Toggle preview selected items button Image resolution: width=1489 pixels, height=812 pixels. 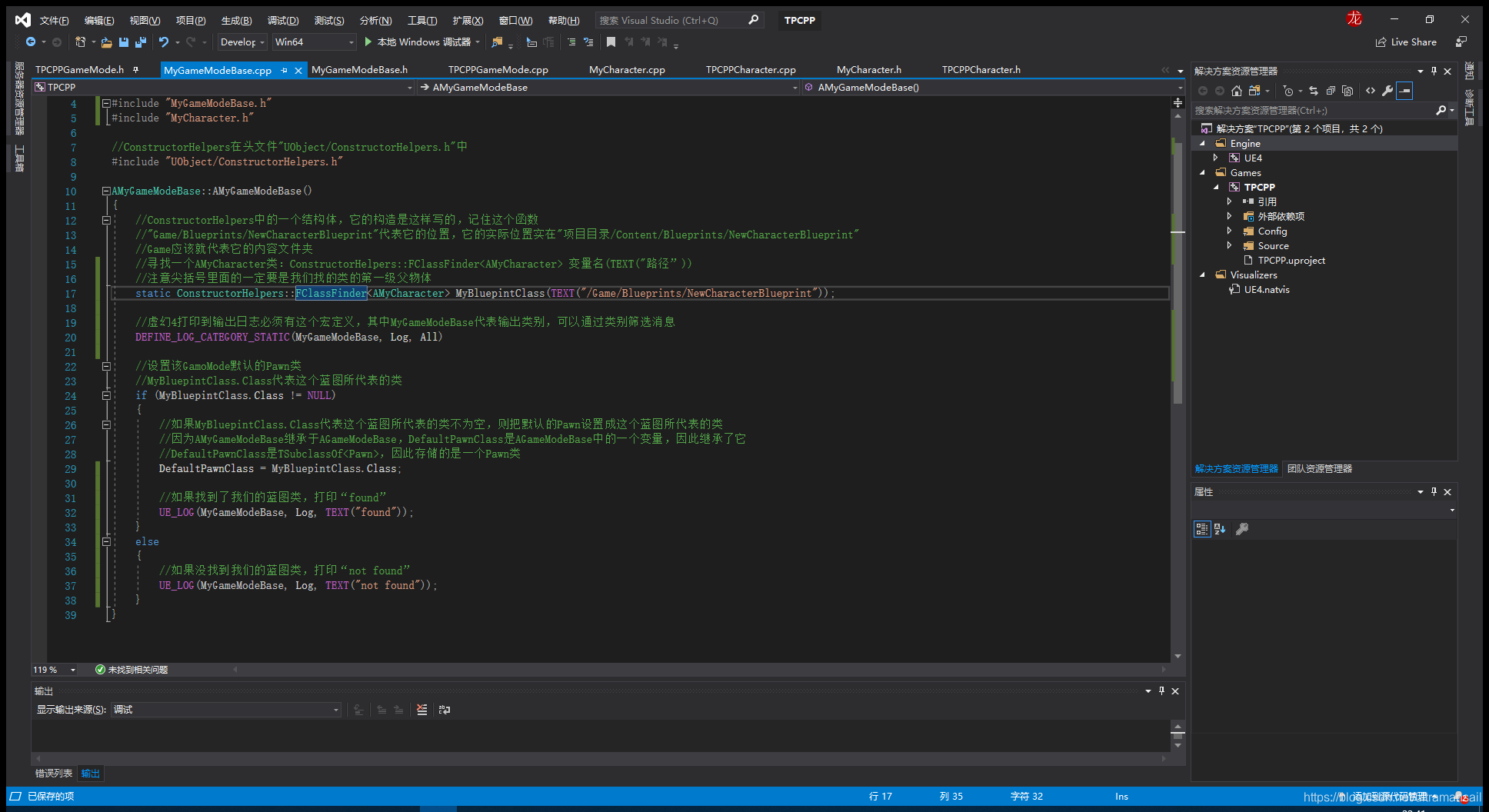[1404, 91]
